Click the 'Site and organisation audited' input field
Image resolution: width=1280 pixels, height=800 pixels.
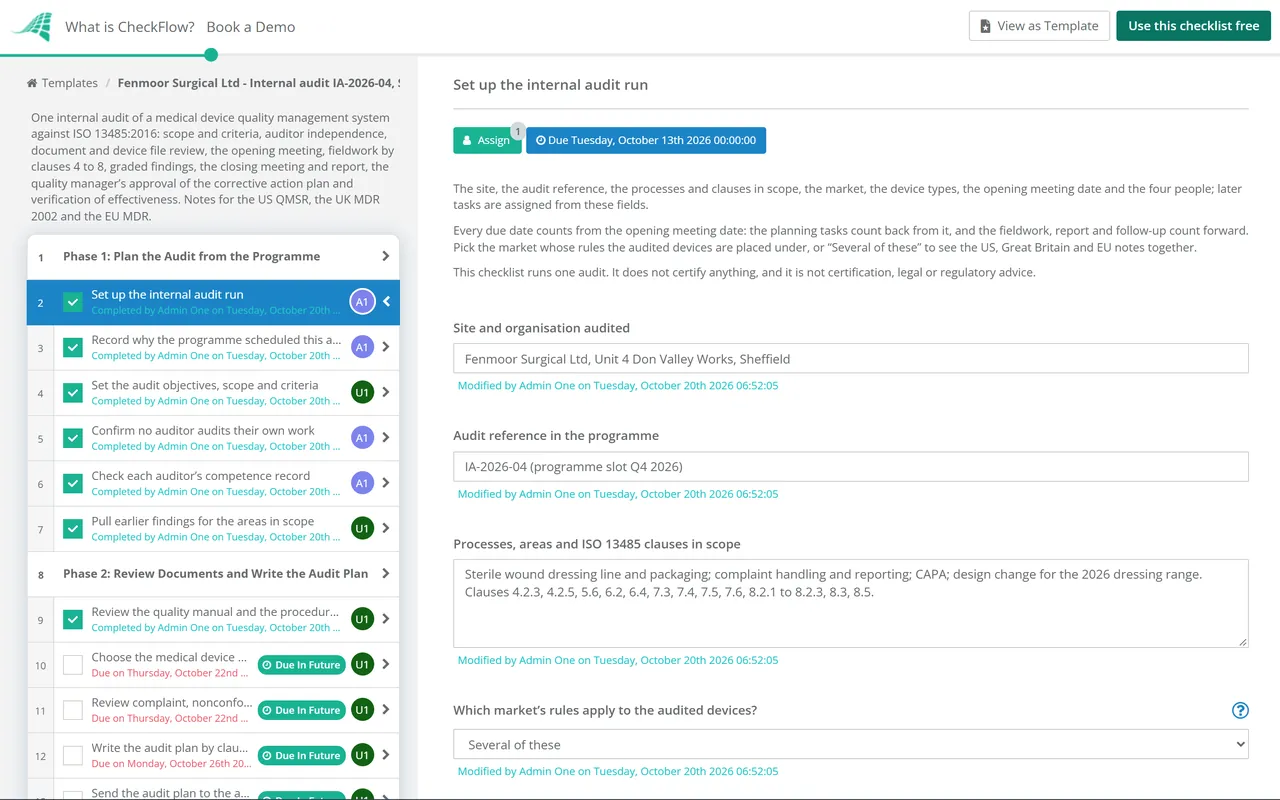[851, 359]
